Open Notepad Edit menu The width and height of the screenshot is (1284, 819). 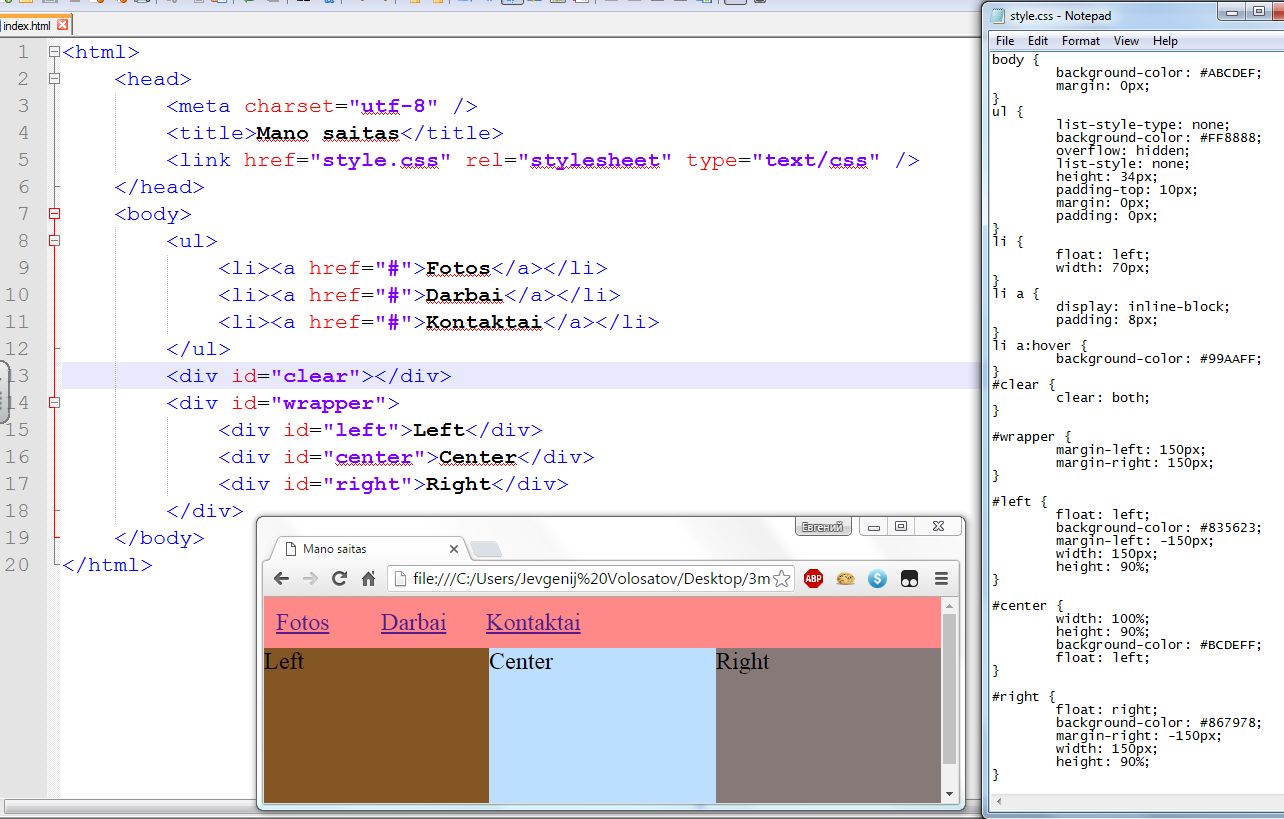tap(1038, 41)
